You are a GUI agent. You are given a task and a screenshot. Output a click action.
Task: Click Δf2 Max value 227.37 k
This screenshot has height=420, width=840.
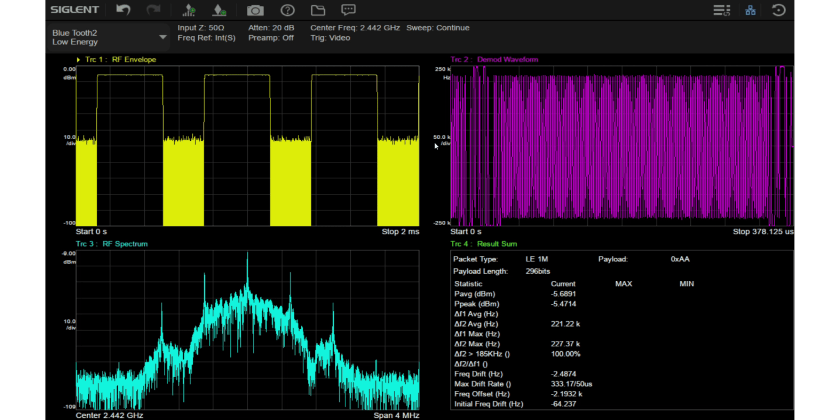tap(565, 344)
